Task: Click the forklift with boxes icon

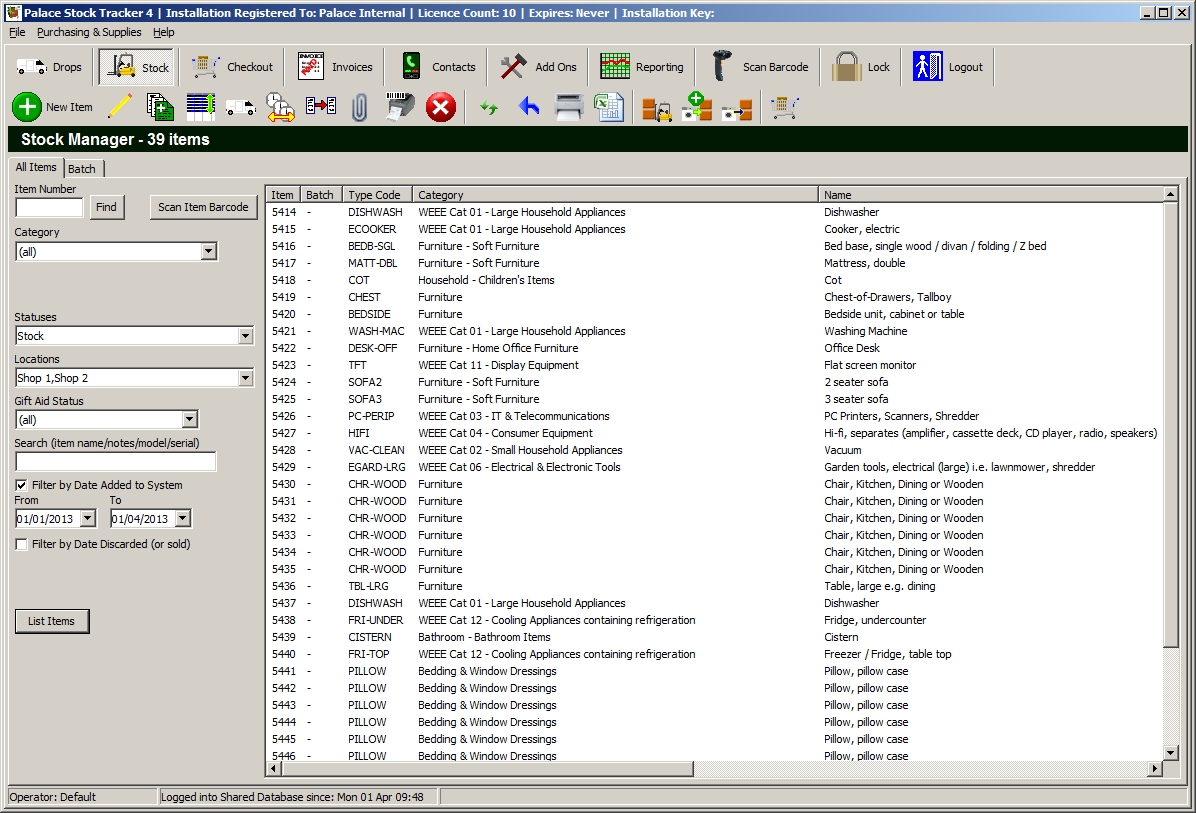Action: (657, 108)
